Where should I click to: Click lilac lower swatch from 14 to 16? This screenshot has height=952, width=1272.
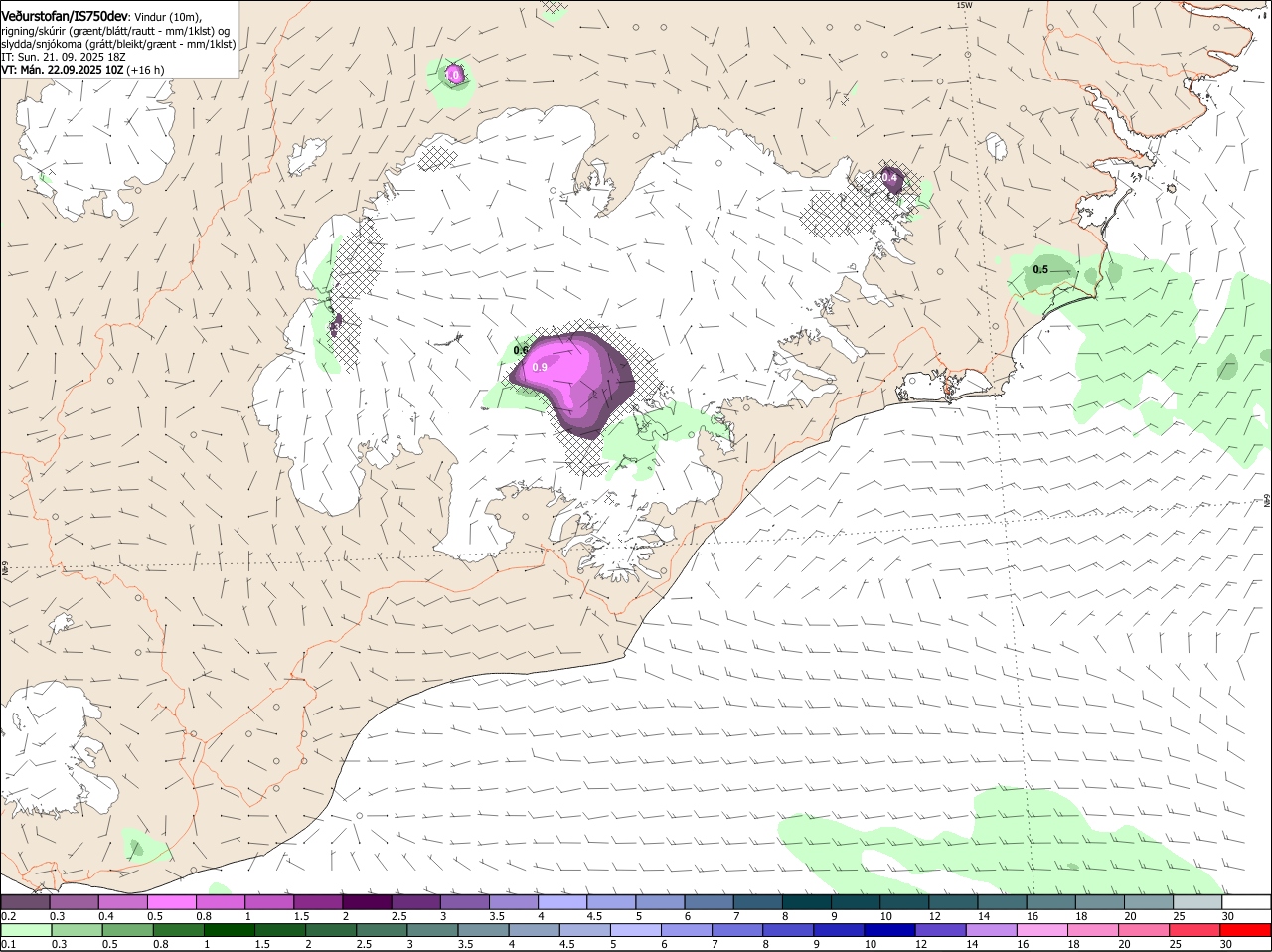pyautogui.click(x=993, y=931)
